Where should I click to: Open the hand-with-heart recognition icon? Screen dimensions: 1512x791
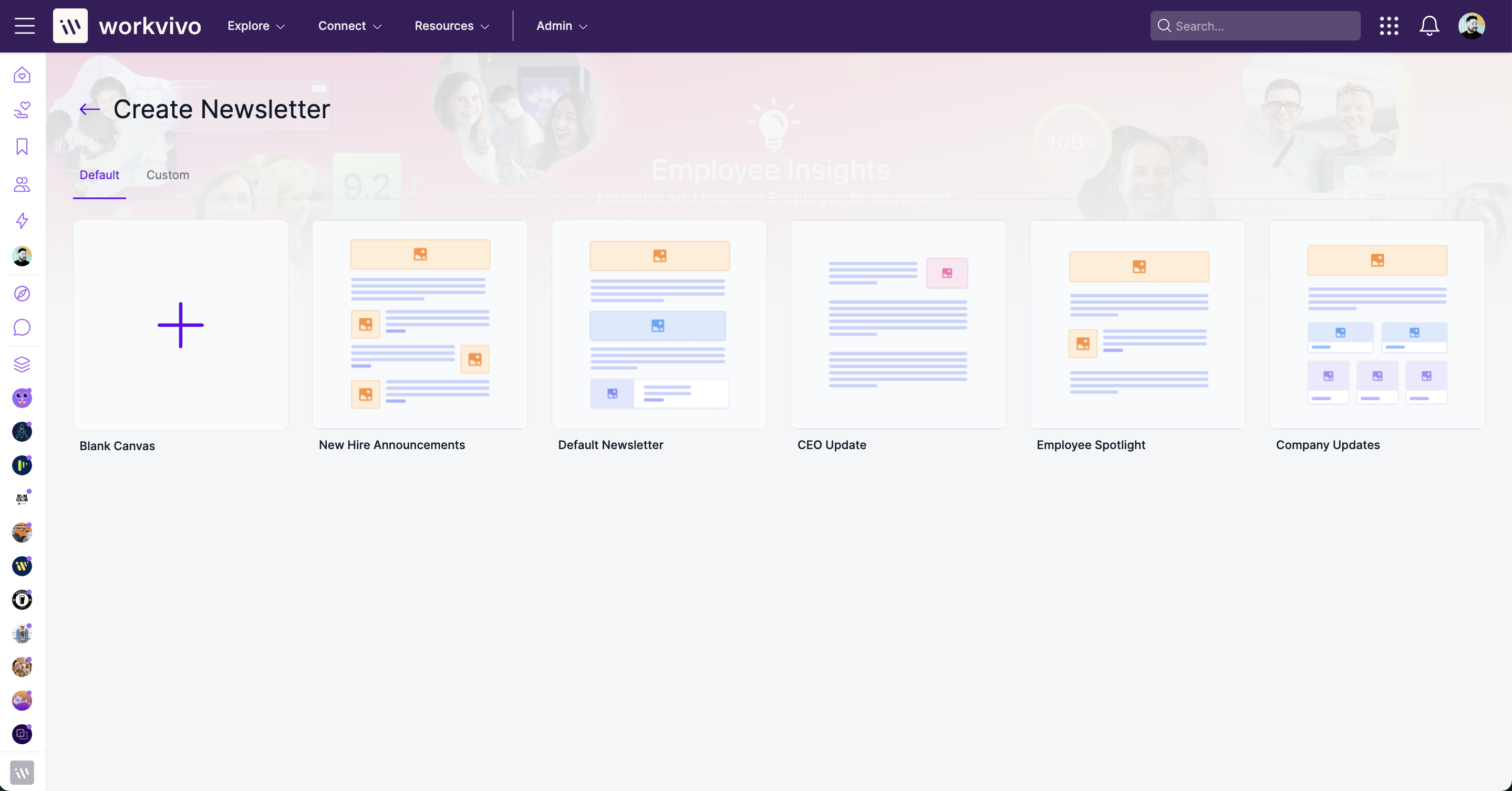(22, 110)
